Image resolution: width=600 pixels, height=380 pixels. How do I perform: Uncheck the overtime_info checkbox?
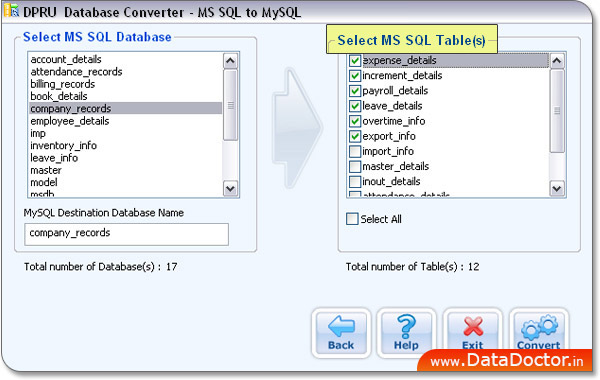click(x=355, y=121)
